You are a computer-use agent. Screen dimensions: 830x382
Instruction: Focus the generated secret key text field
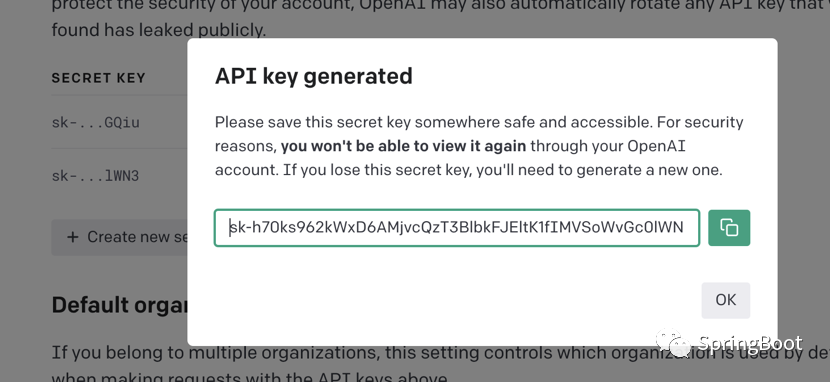457,228
